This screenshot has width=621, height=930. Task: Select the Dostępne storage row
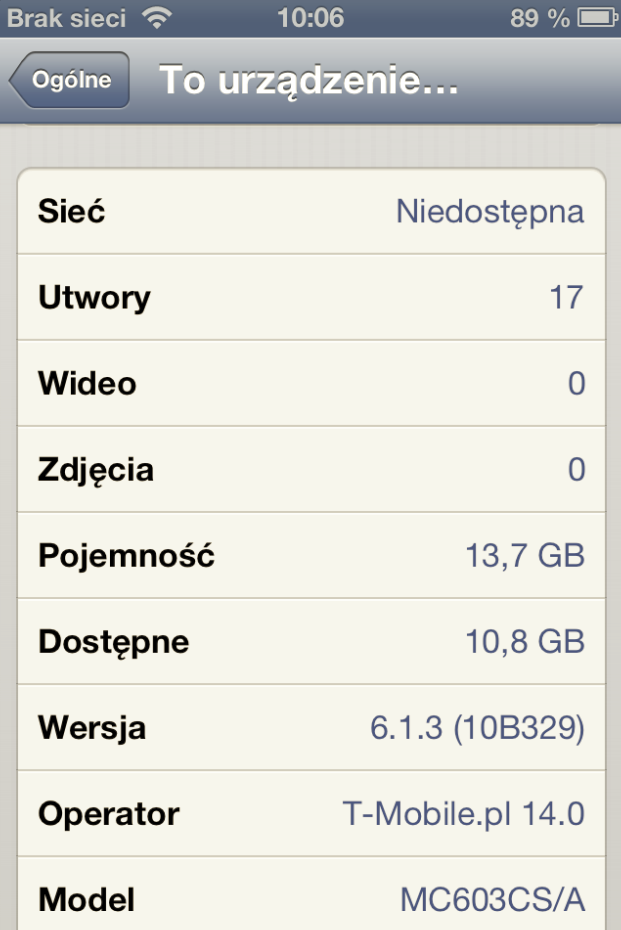click(x=310, y=642)
